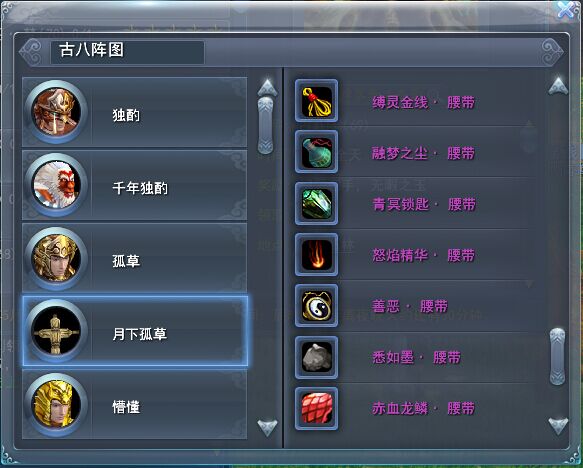Open the 赤血龙鳞·腰带 item link

[x=423, y=409]
